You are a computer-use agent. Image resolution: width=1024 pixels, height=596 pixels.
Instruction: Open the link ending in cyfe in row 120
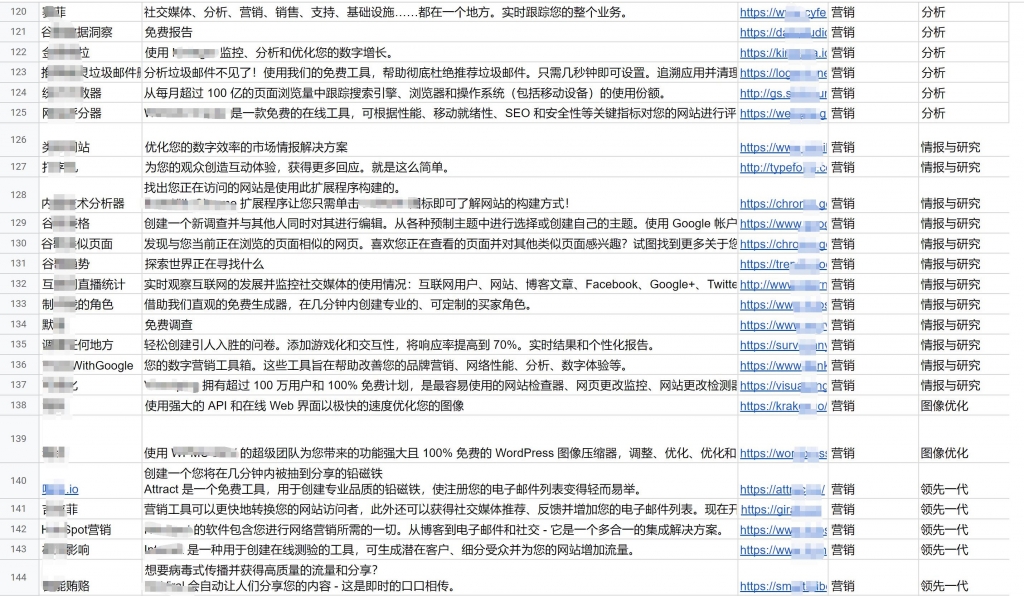783,12
